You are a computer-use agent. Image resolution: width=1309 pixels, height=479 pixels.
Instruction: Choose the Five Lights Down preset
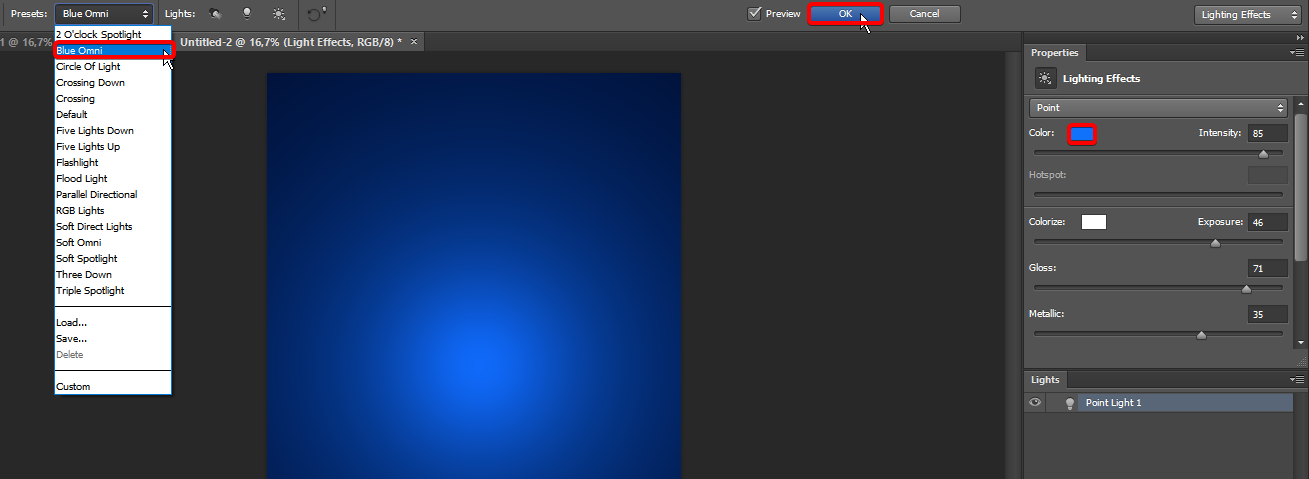pos(113,131)
